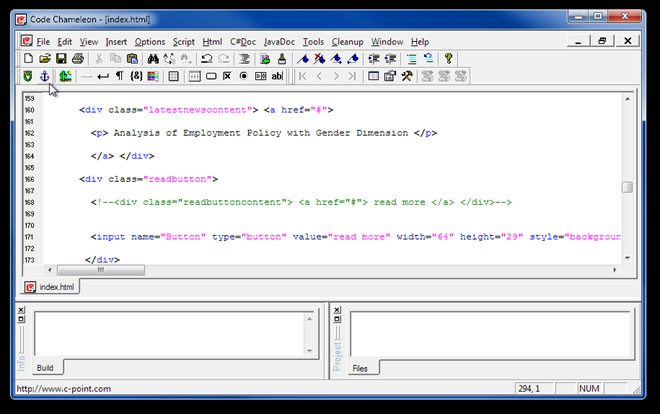Open Find using the binoculars icon
Viewport: 660px width, 414px height.
(153, 59)
